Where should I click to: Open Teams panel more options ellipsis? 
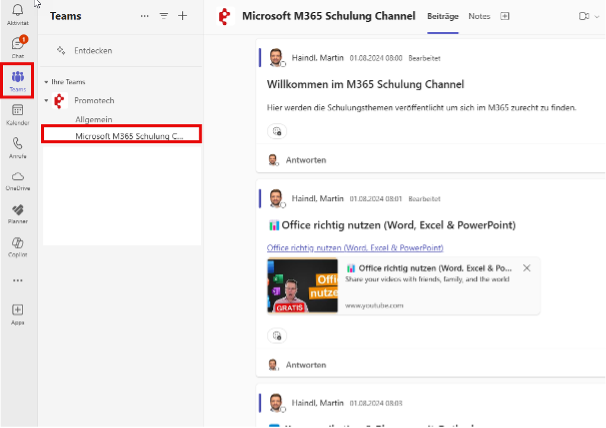(145, 16)
